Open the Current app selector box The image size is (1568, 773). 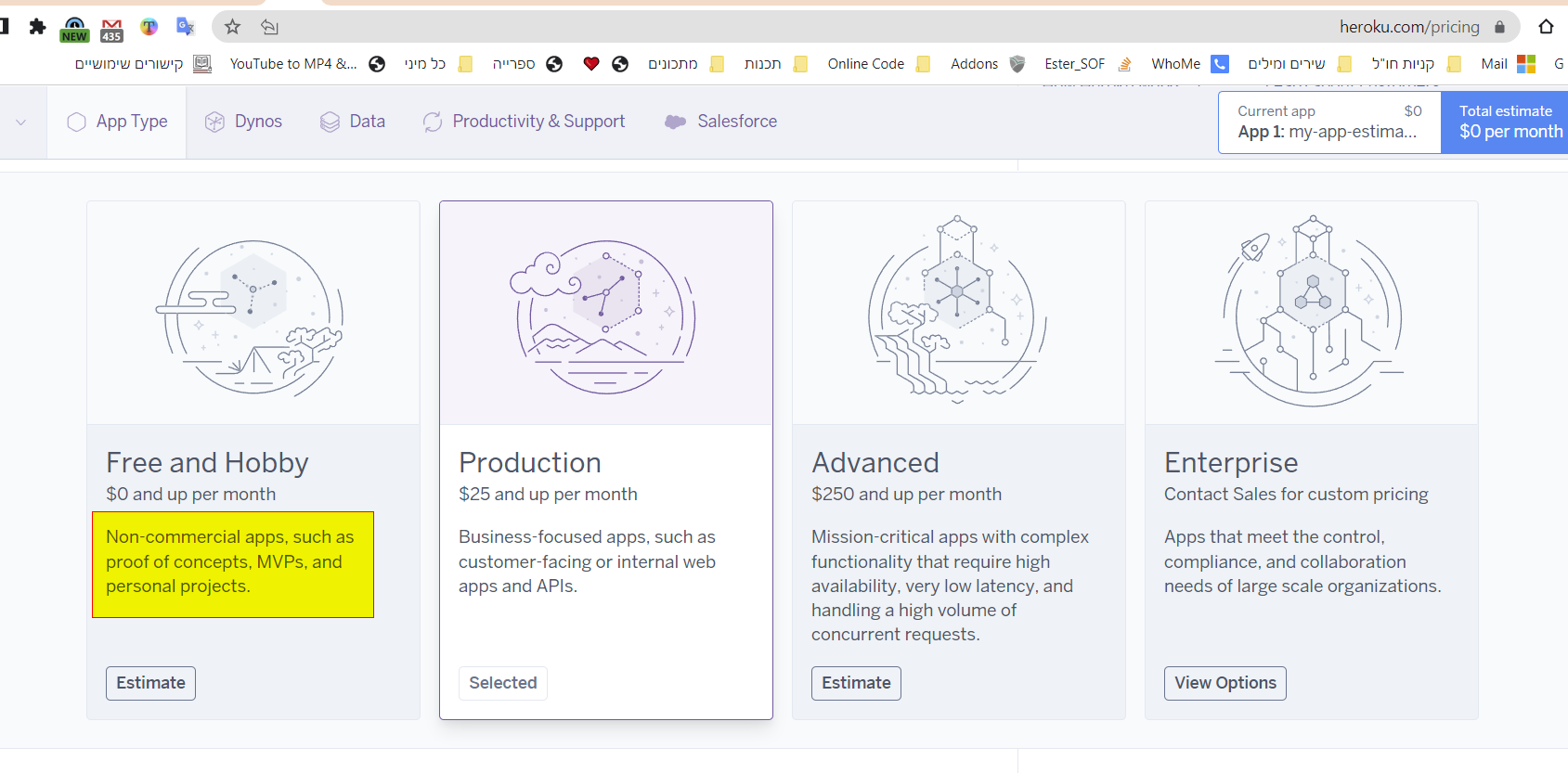pyautogui.click(x=1328, y=122)
